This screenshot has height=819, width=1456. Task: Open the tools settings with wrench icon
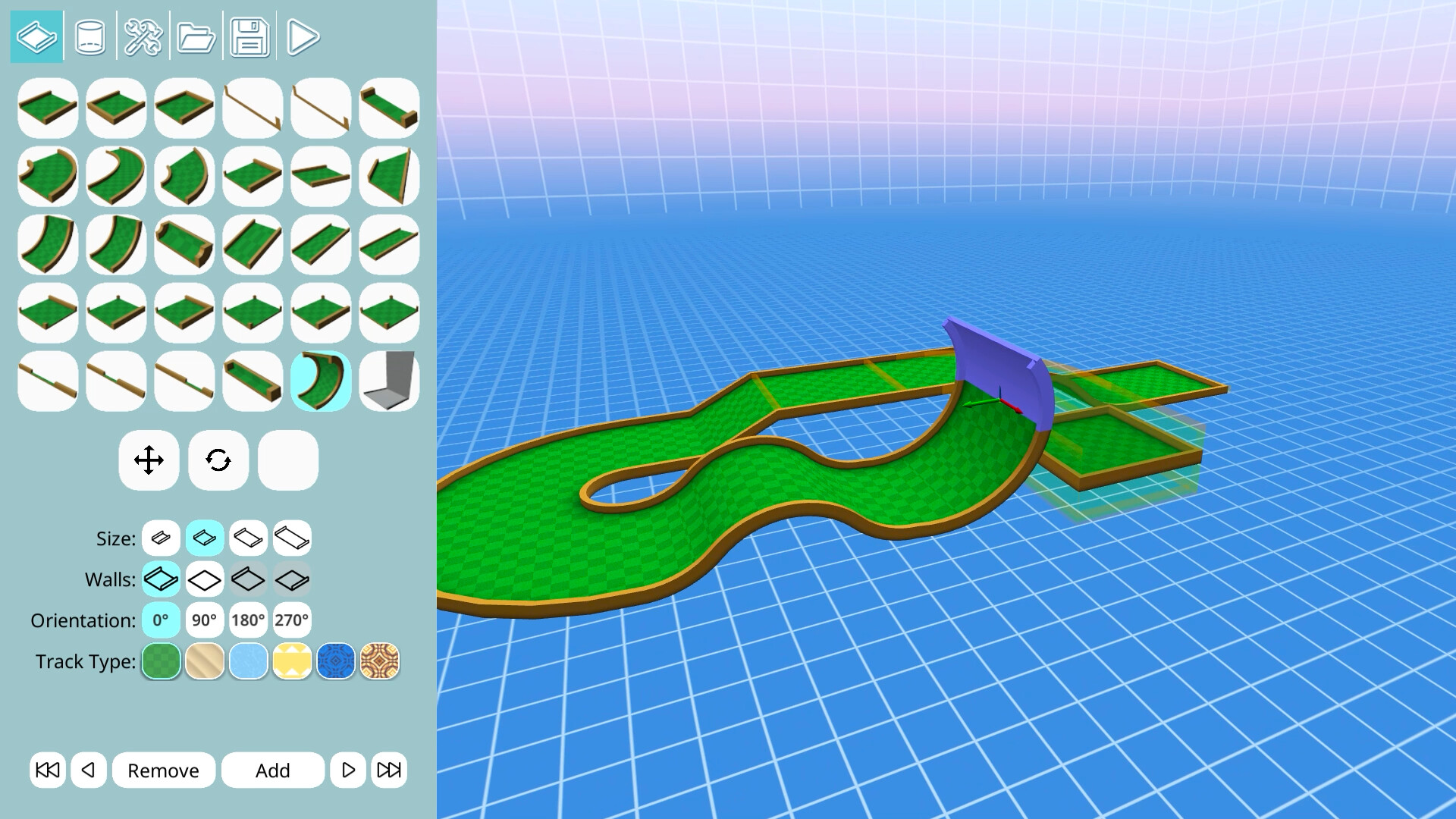click(143, 36)
